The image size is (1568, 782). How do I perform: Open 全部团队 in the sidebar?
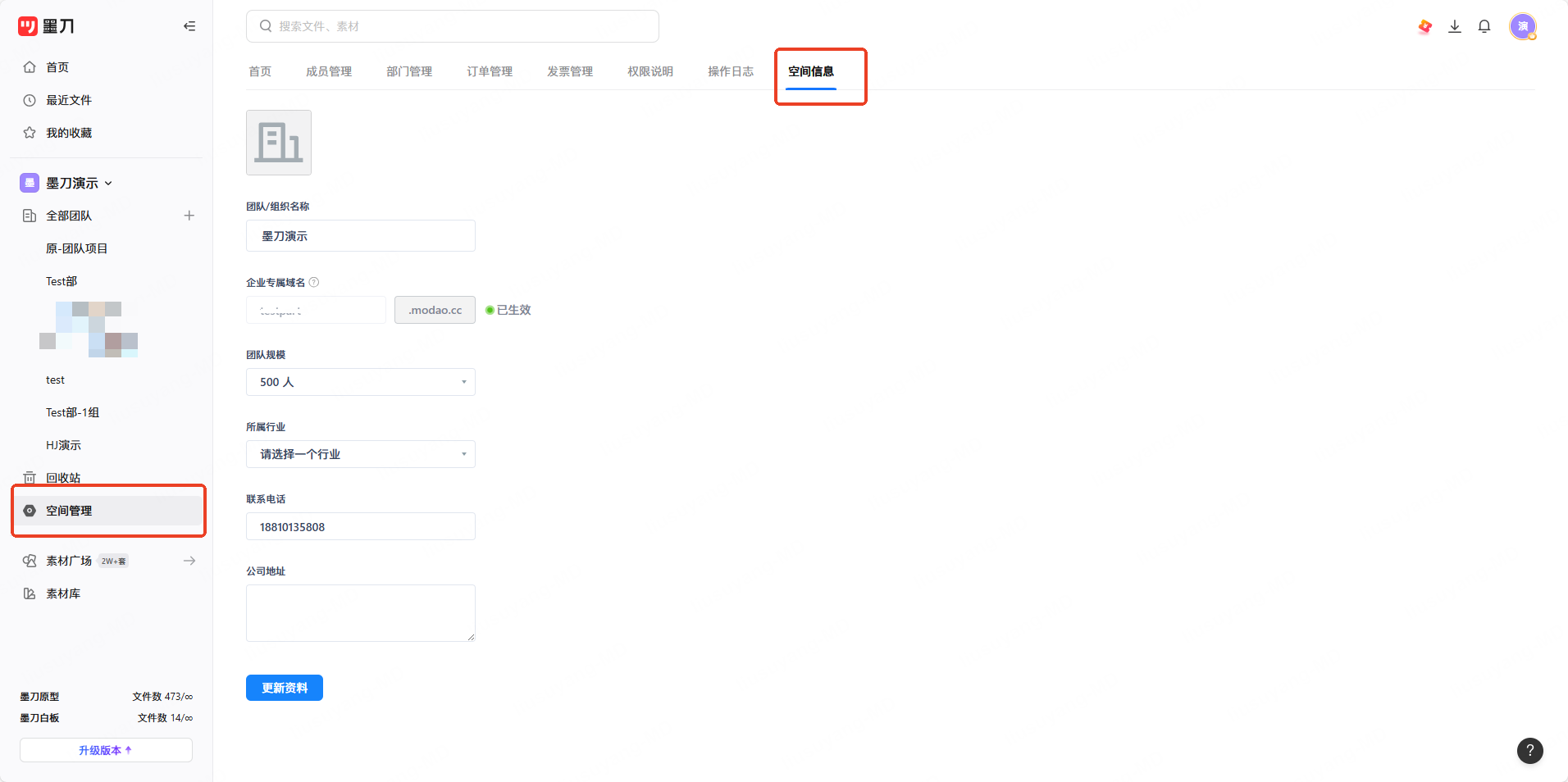[69, 216]
